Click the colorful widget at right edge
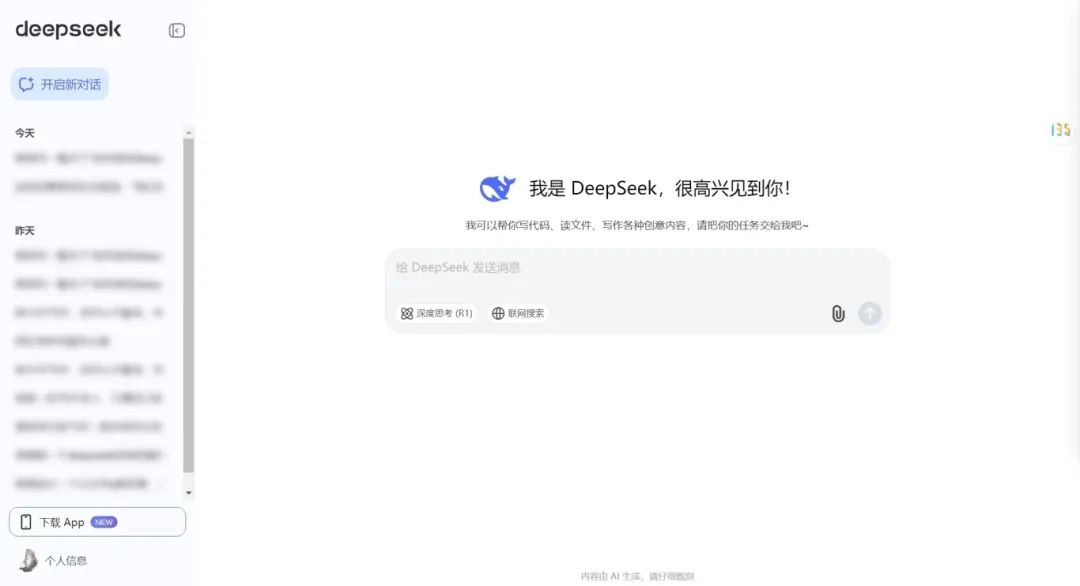Image resolution: width=1080 pixels, height=586 pixels. tap(1061, 129)
